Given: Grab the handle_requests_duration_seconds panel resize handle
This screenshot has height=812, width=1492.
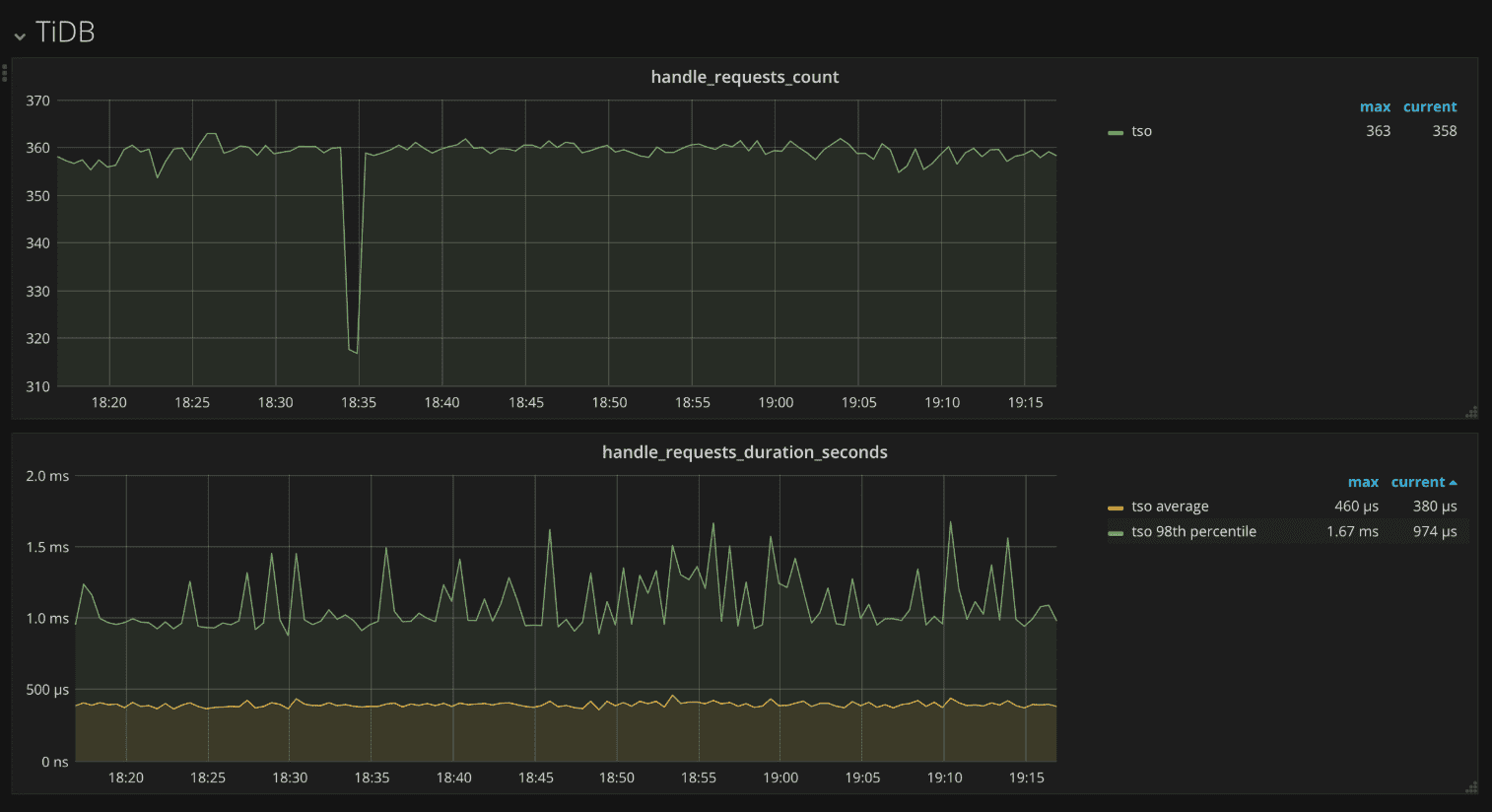Looking at the screenshot, I should point(1471,787).
